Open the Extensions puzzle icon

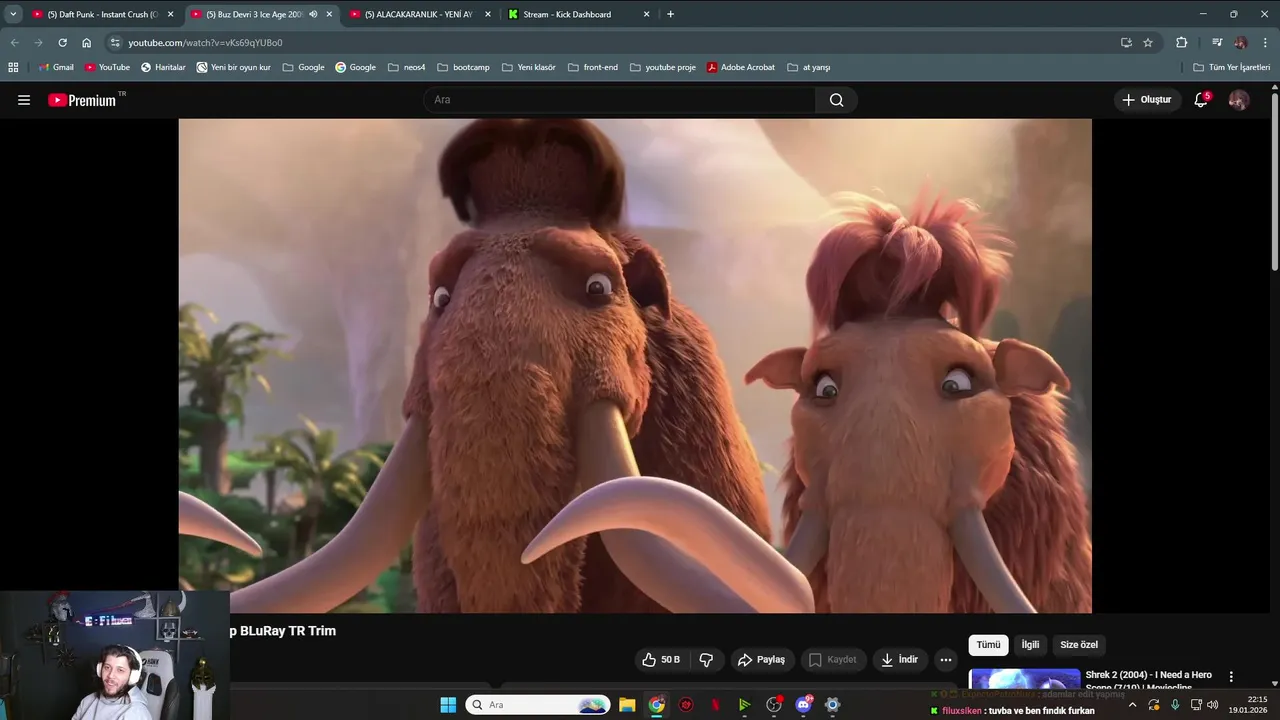tap(1181, 43)
